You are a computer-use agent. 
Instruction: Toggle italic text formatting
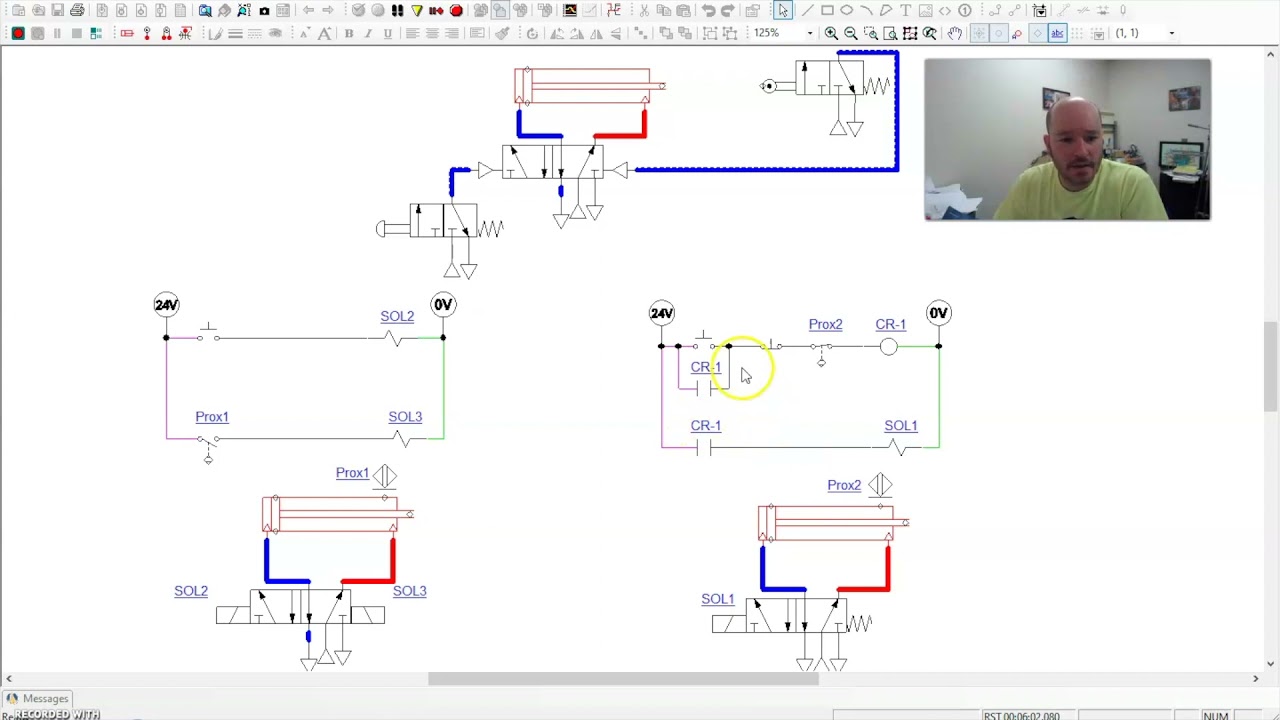(368, 33)
